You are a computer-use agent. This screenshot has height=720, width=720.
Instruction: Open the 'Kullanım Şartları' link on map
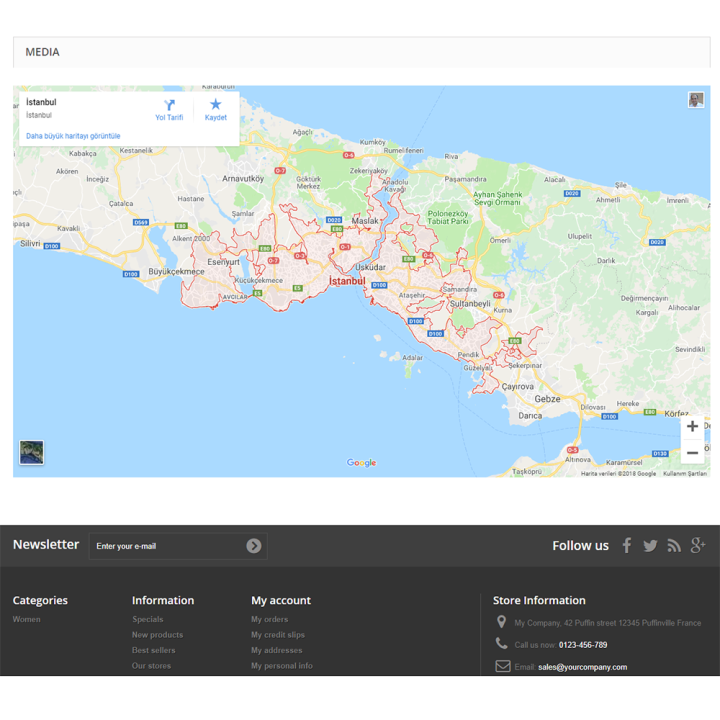(685, 473)
